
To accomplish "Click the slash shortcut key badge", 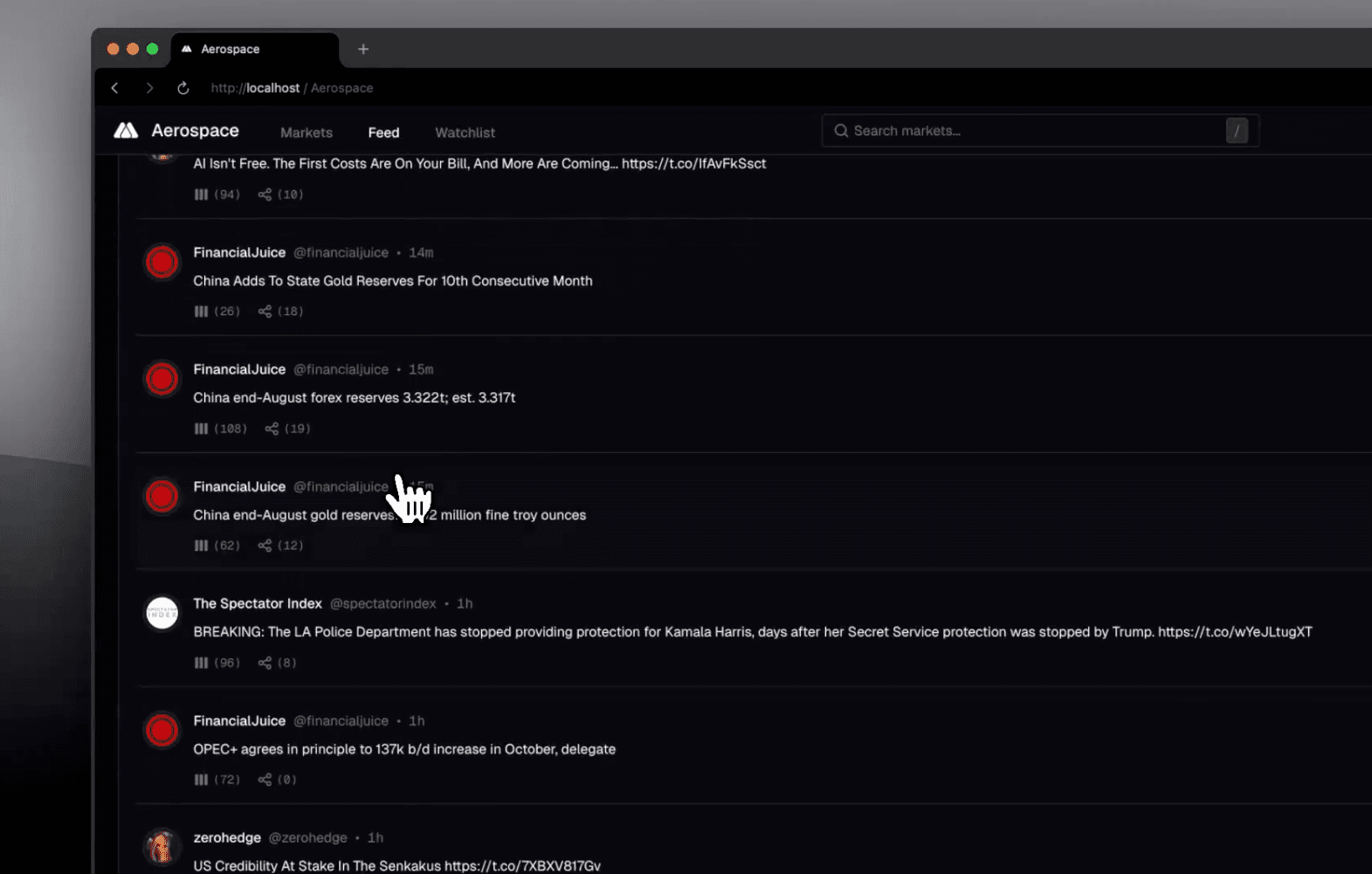I will [x=1236, y=131].
